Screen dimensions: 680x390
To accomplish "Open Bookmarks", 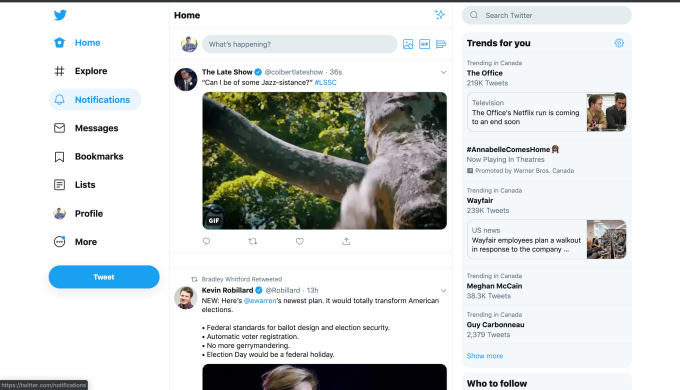I will pos(88,157).
